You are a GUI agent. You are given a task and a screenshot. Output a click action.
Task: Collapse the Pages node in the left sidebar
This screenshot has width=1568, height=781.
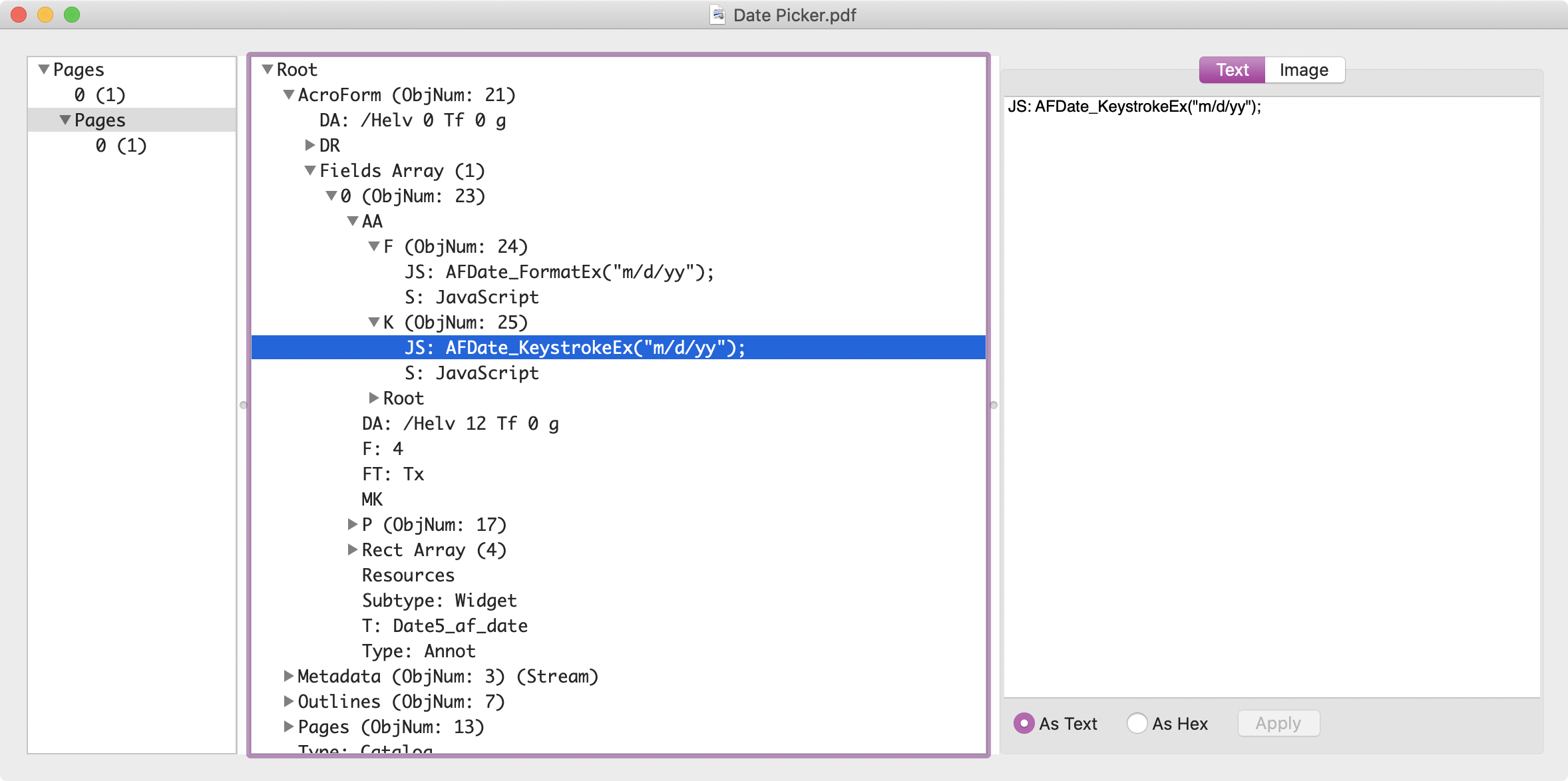(43, 69)
